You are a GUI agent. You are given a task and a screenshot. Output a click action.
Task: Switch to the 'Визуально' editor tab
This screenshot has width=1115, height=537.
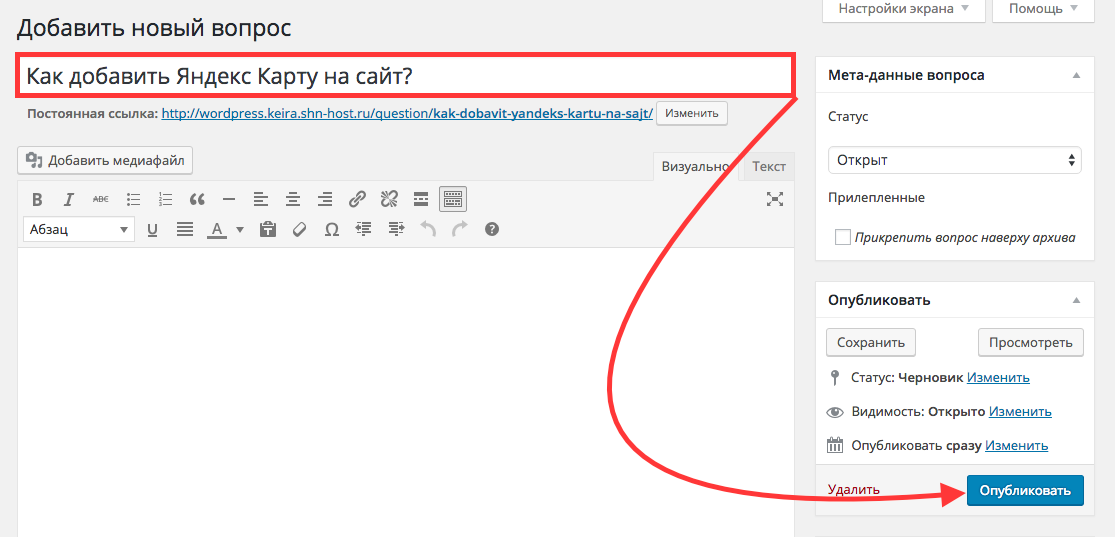coord(696,167)
